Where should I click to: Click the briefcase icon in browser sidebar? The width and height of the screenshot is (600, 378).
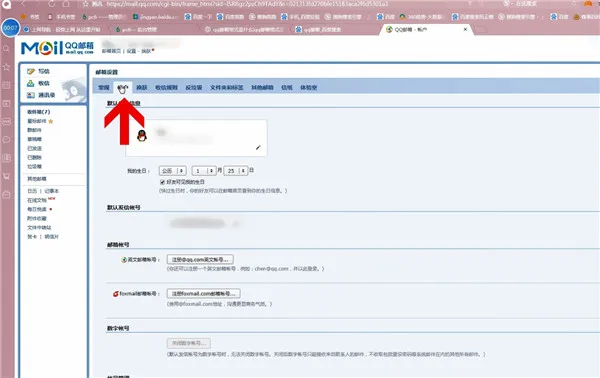pos(7,194)
